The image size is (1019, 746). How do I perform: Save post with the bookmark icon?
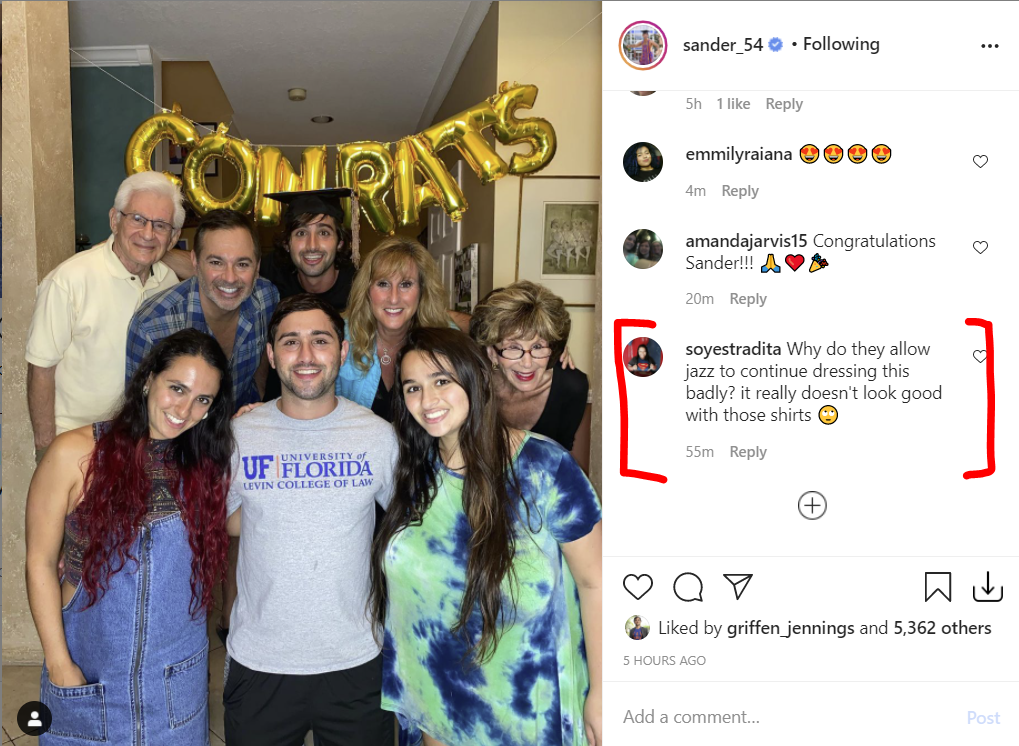pos(937,587)
